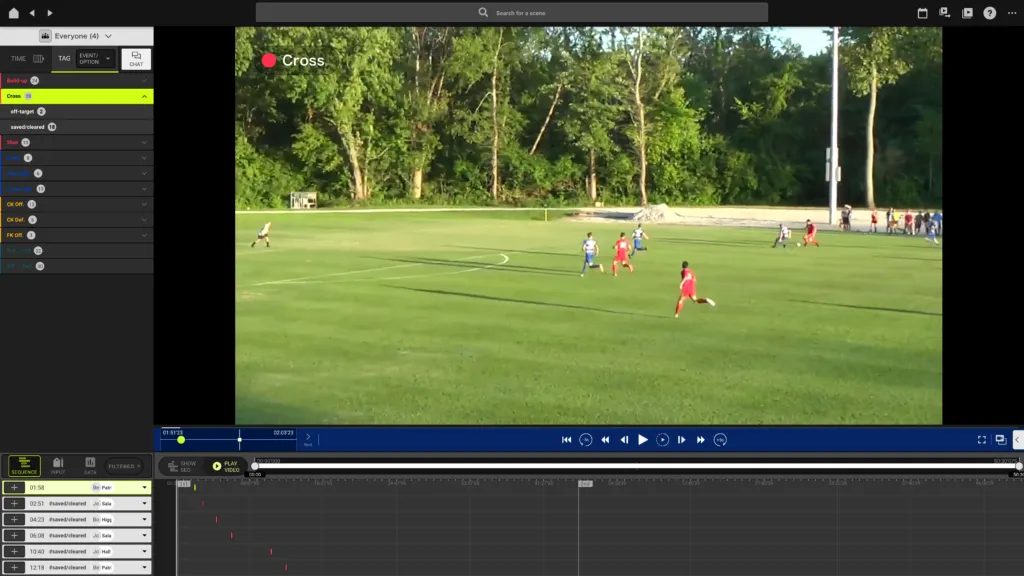The height and width of the screenshot is (576, 1024).
Task: Toggle PLAY VIDEO mode
Action: [226, 466]
